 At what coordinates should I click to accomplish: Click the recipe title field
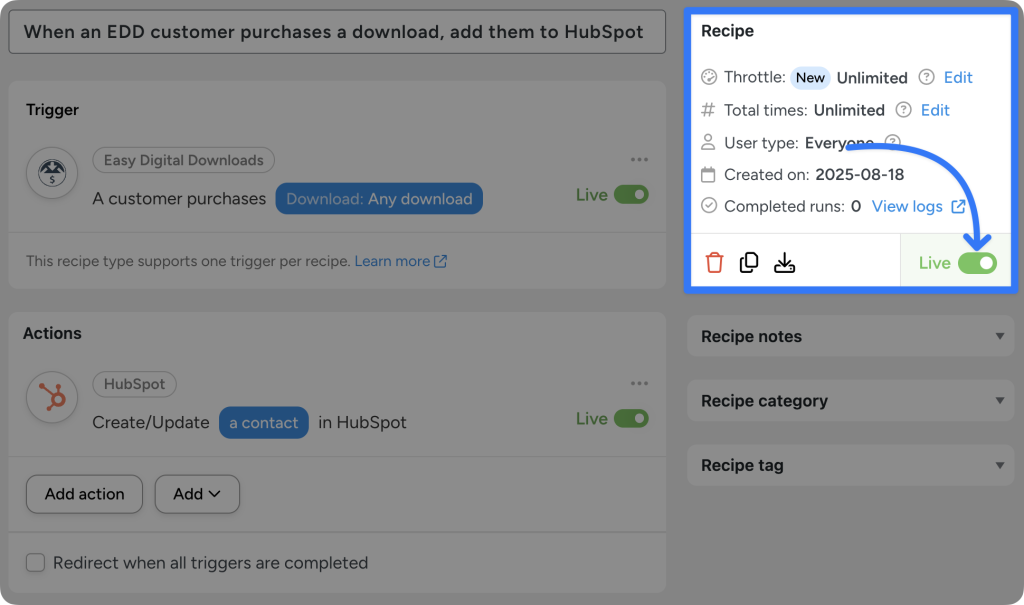click(337, 31)
